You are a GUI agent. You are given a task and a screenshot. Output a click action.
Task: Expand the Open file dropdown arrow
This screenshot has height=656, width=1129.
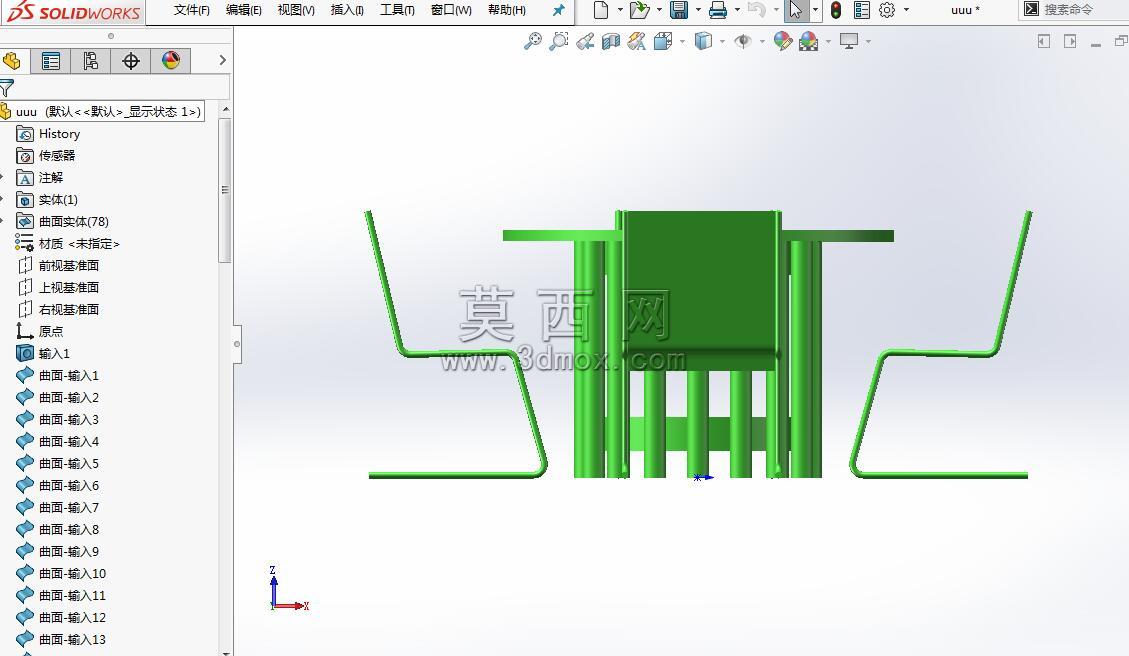point(659,10)
